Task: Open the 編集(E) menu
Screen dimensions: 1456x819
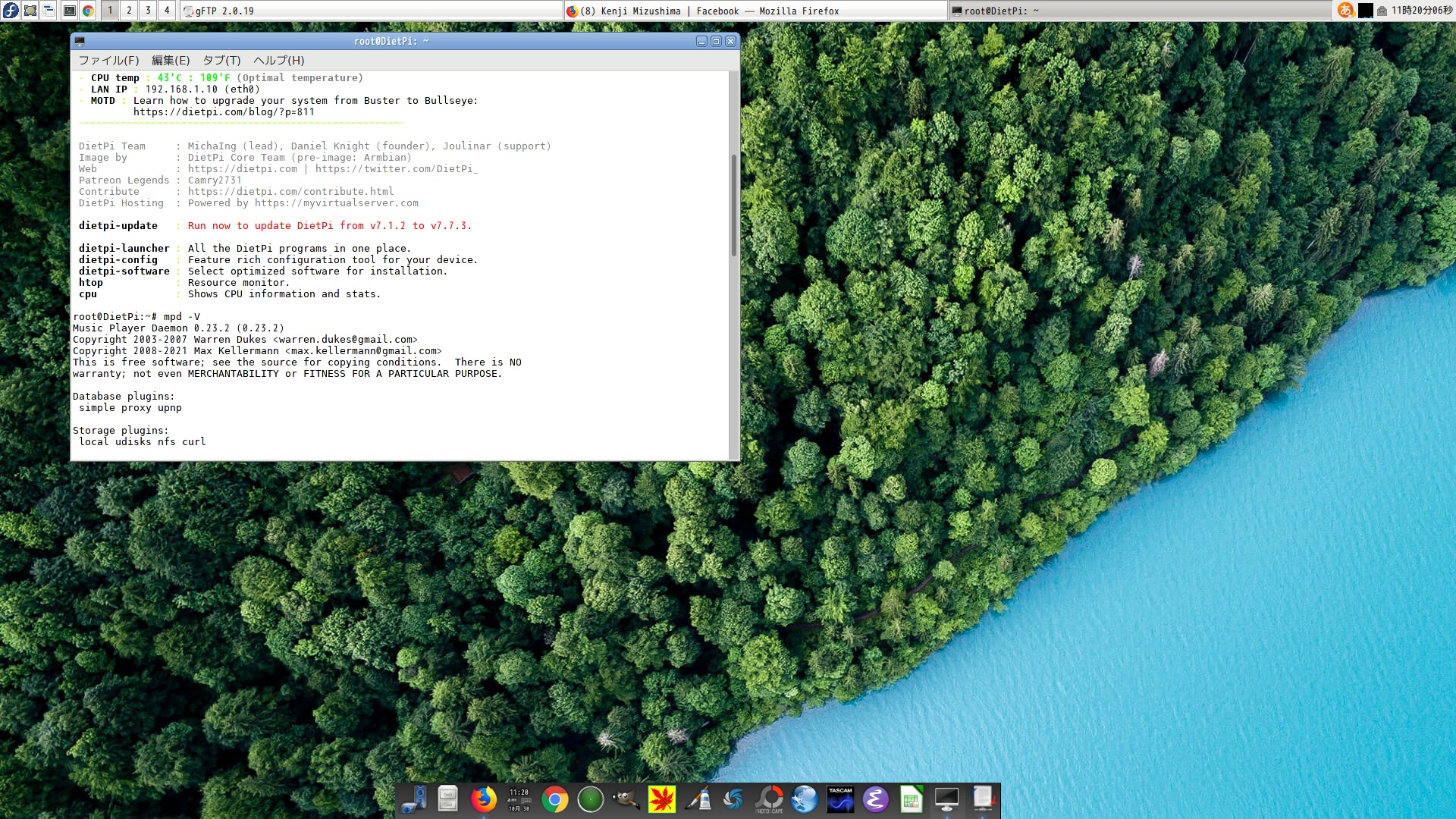Action: (x=171, y=61)
